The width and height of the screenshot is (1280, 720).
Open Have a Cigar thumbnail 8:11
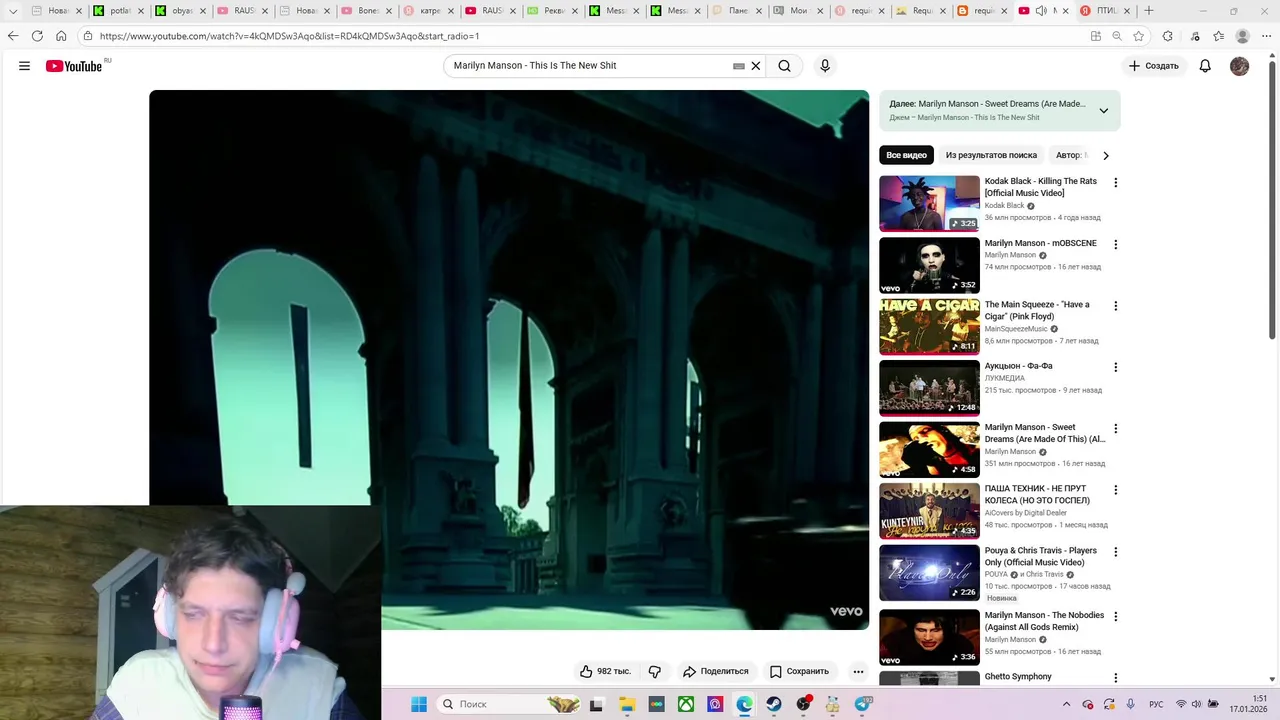tap(929, 326)
